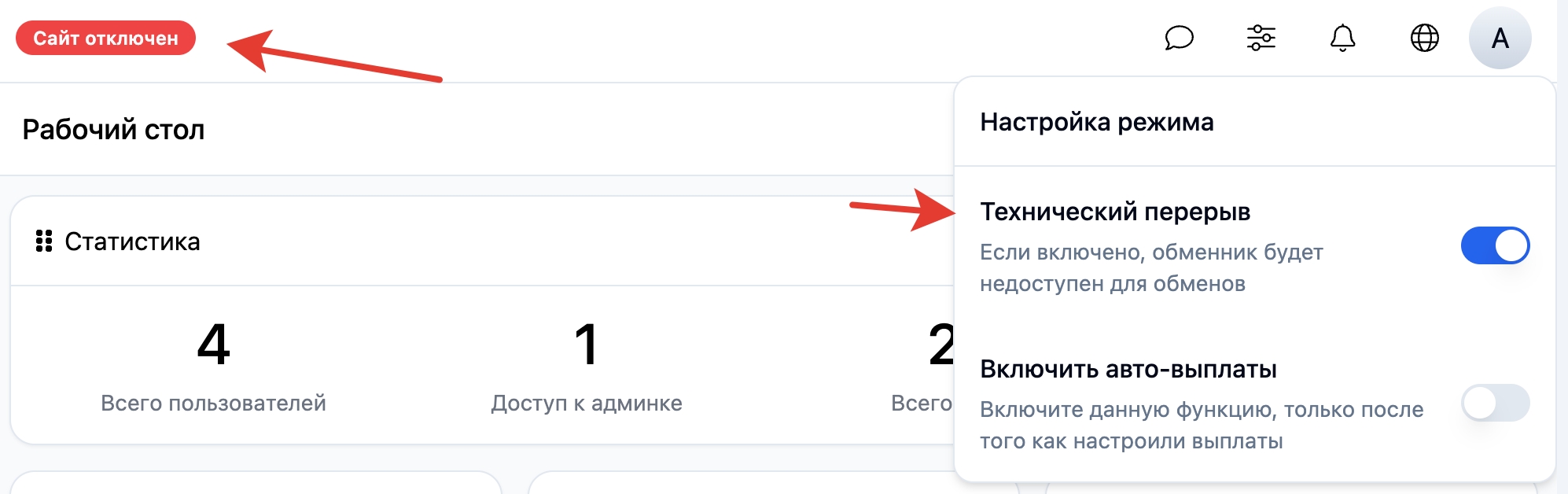
Task: Click the "Включить авто-выплаты" option title
Action: pyautogui.click(x=1128, y=369)
